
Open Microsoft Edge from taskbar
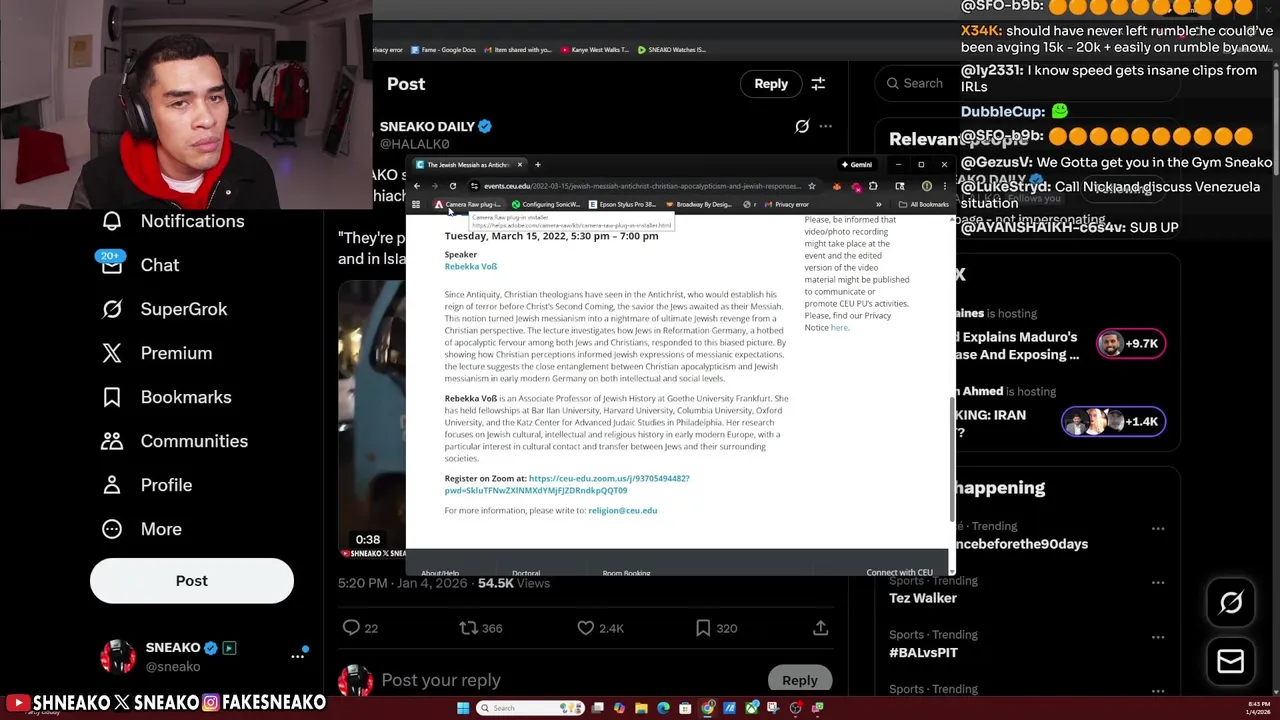(x=663, y=708)
